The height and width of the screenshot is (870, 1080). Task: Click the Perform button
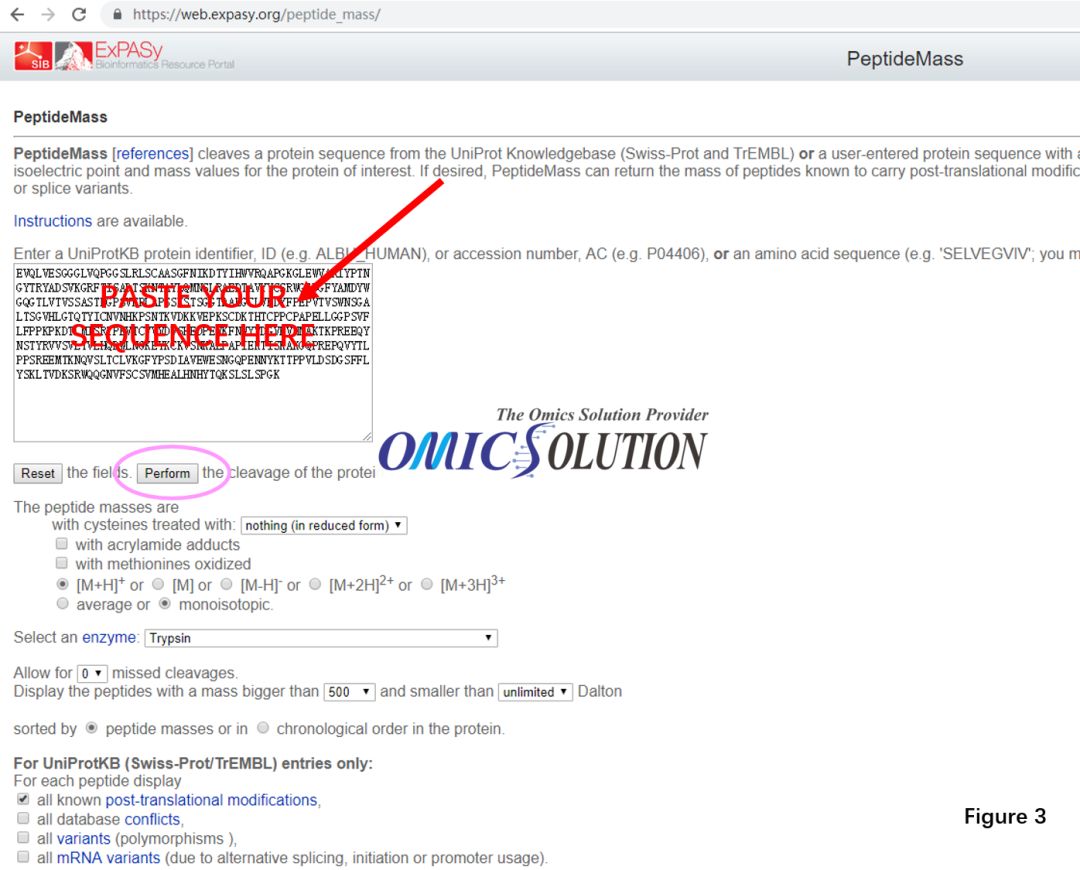[167, 473]
